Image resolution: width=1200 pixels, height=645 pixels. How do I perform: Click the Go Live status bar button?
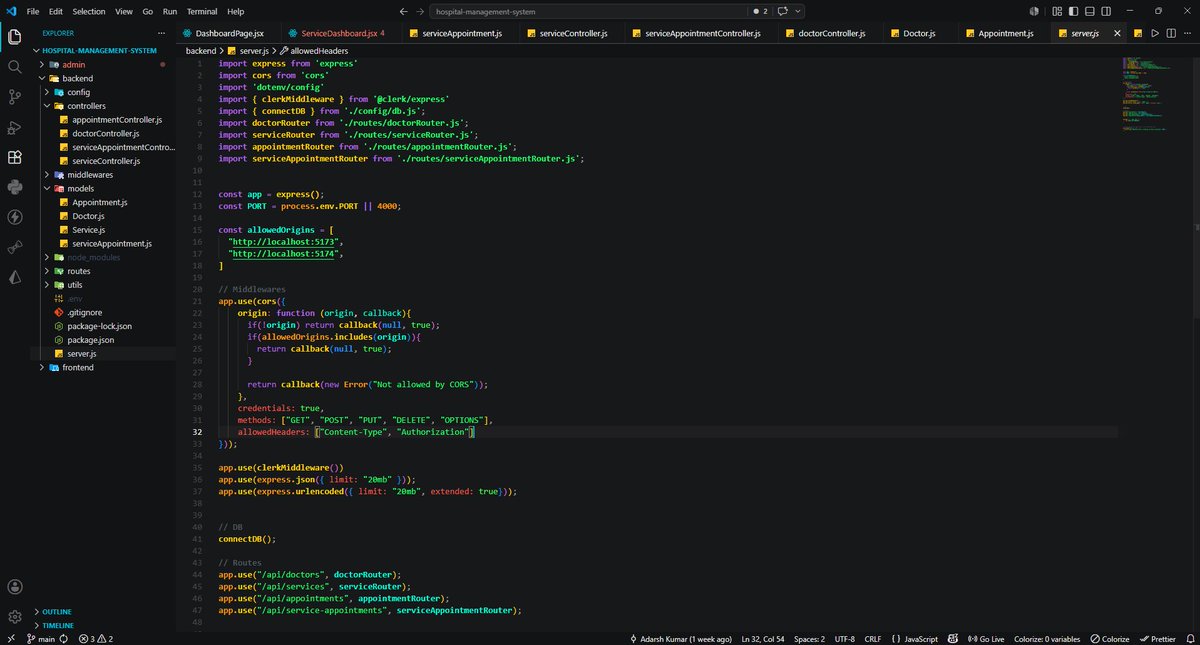coord(986,638)
